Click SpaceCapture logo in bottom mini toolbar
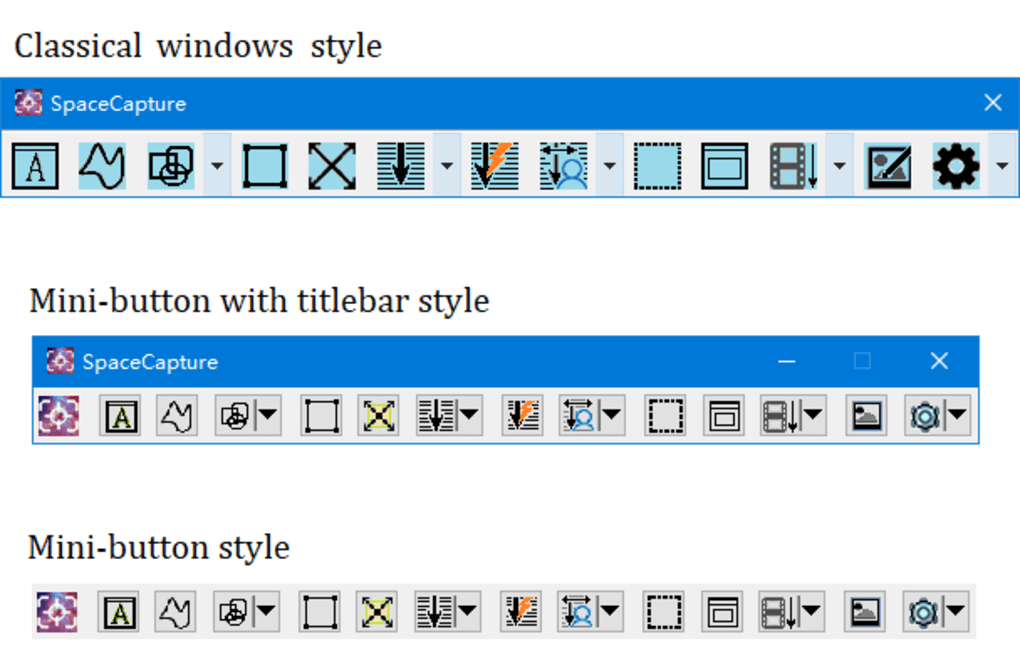The image size is (1020, 671). coord(57,611)
